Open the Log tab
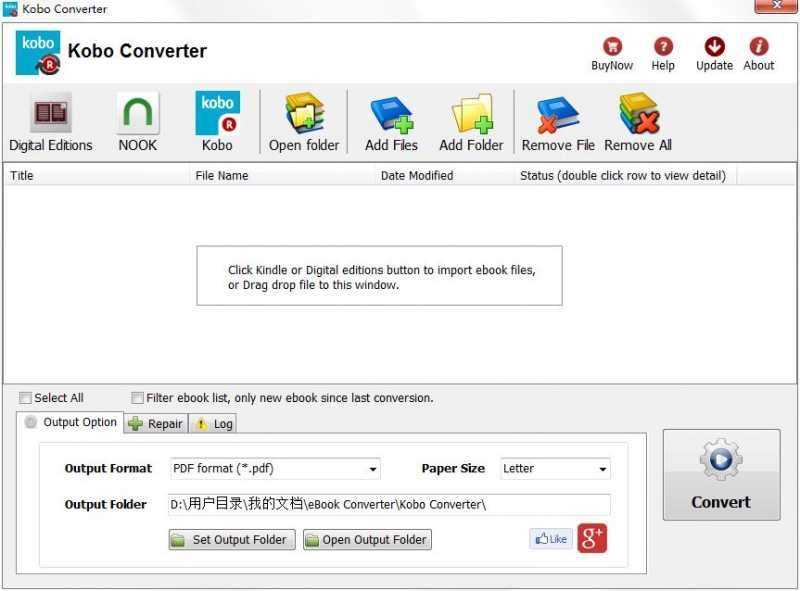The image size is (800, 591). pos(213,423)
